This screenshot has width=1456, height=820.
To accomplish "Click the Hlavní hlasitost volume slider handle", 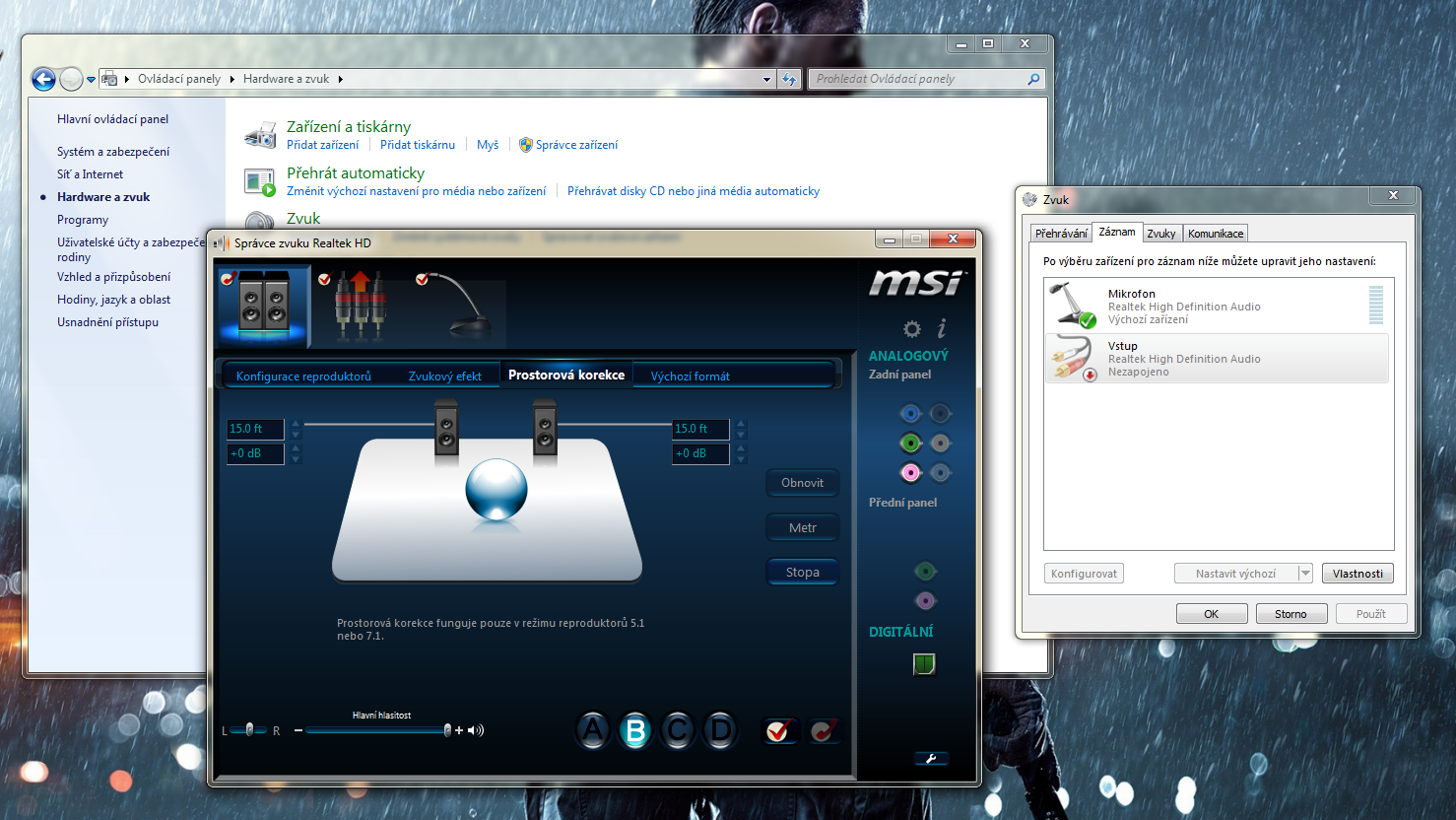I will click(447, 730).
